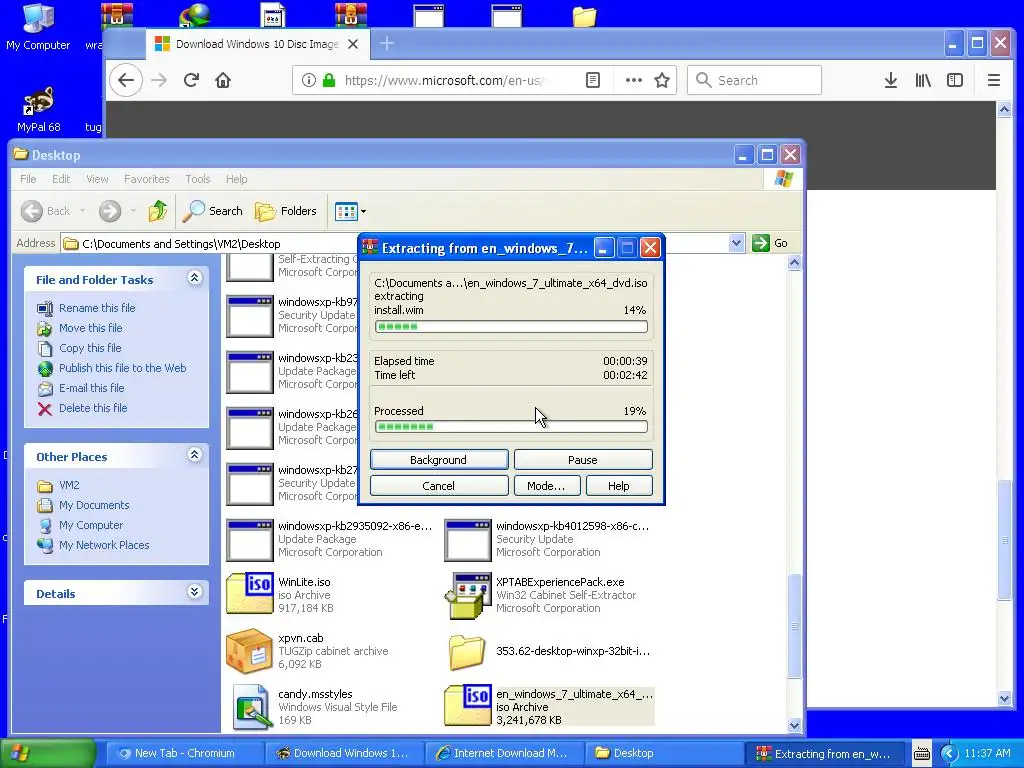1024x768 pixels.
Task: Click Rename this file link
Action: (x=97, y=308)
